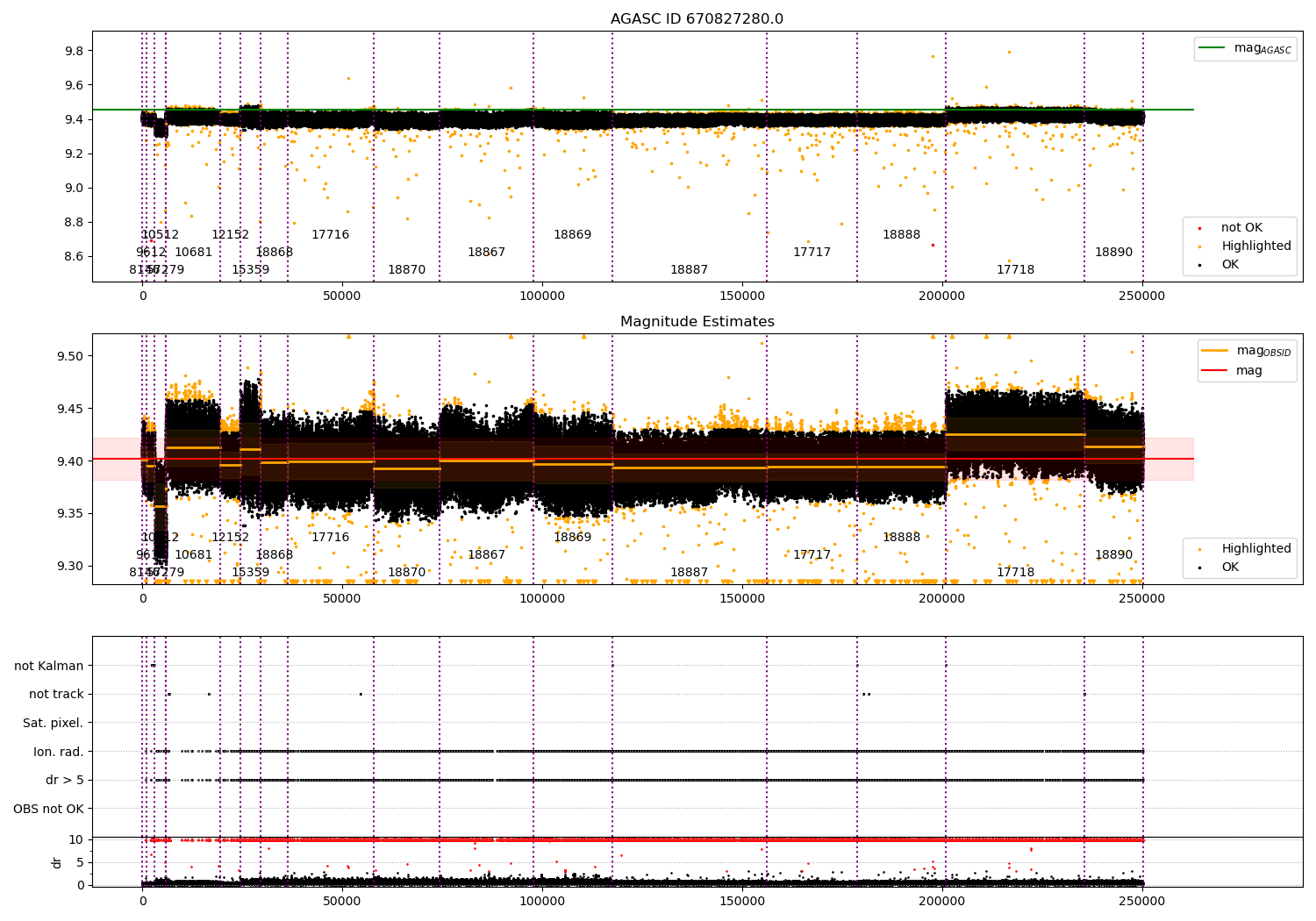Screen dimensions: 1316x921
Task: Click the 10 tick on the dr axis
Action: pyautogui.click(x=77, y=840)
